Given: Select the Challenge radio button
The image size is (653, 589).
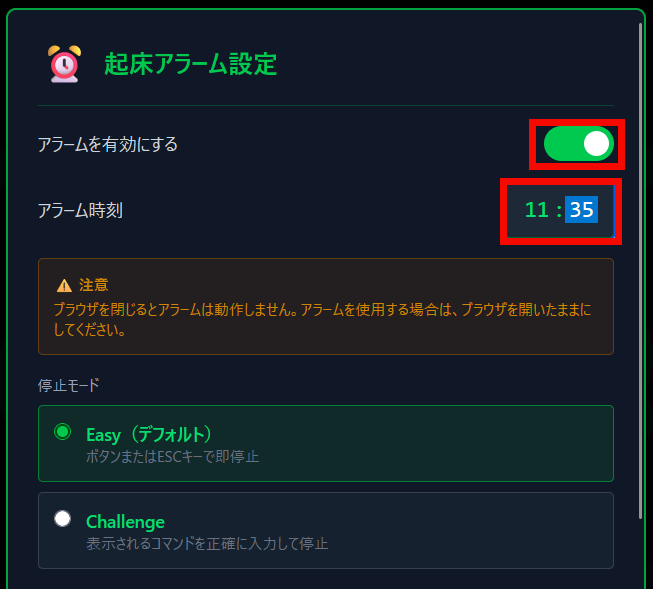Looking at the screenshot, I should click(x=62, y=519).
